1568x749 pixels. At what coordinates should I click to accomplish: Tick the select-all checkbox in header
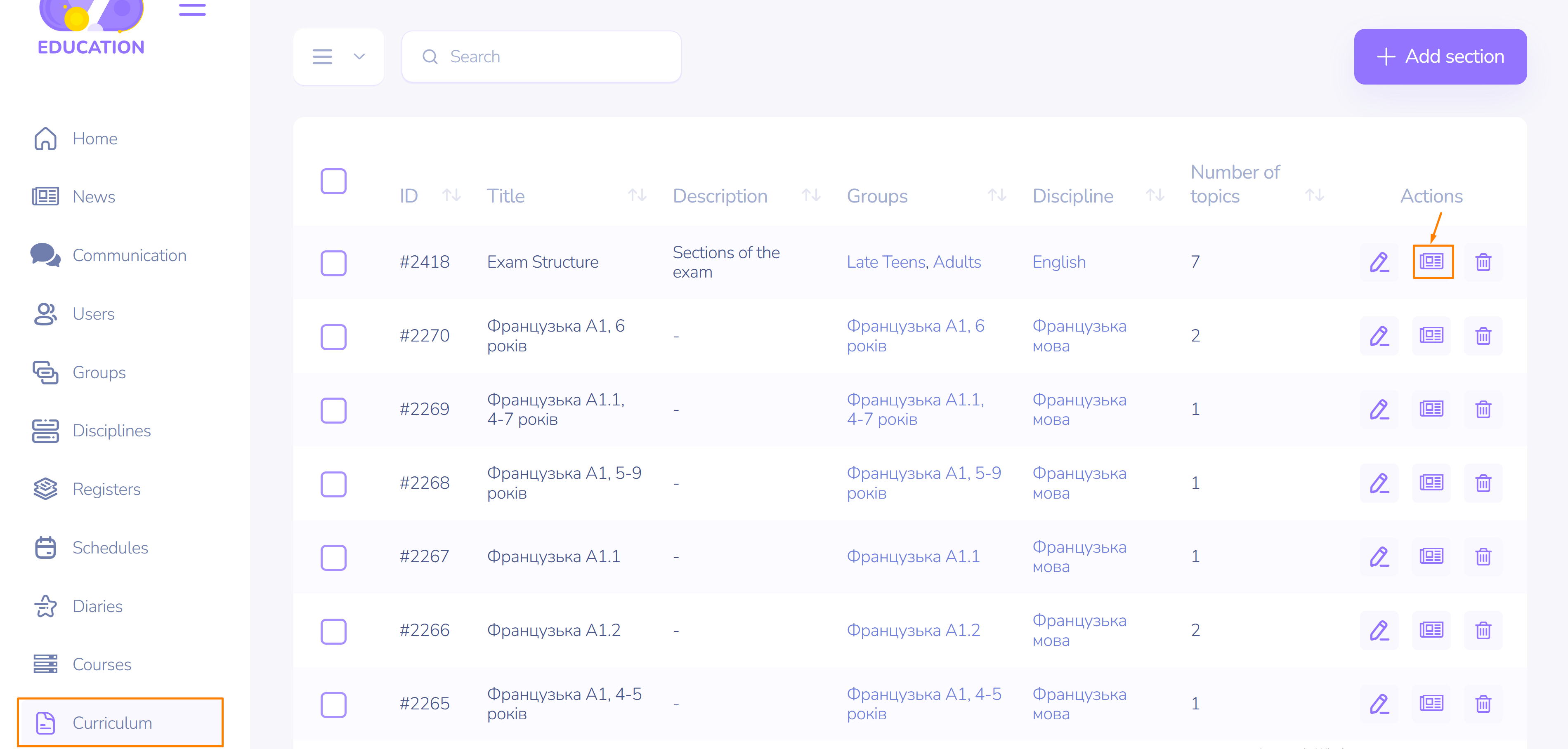pos(333,181)
